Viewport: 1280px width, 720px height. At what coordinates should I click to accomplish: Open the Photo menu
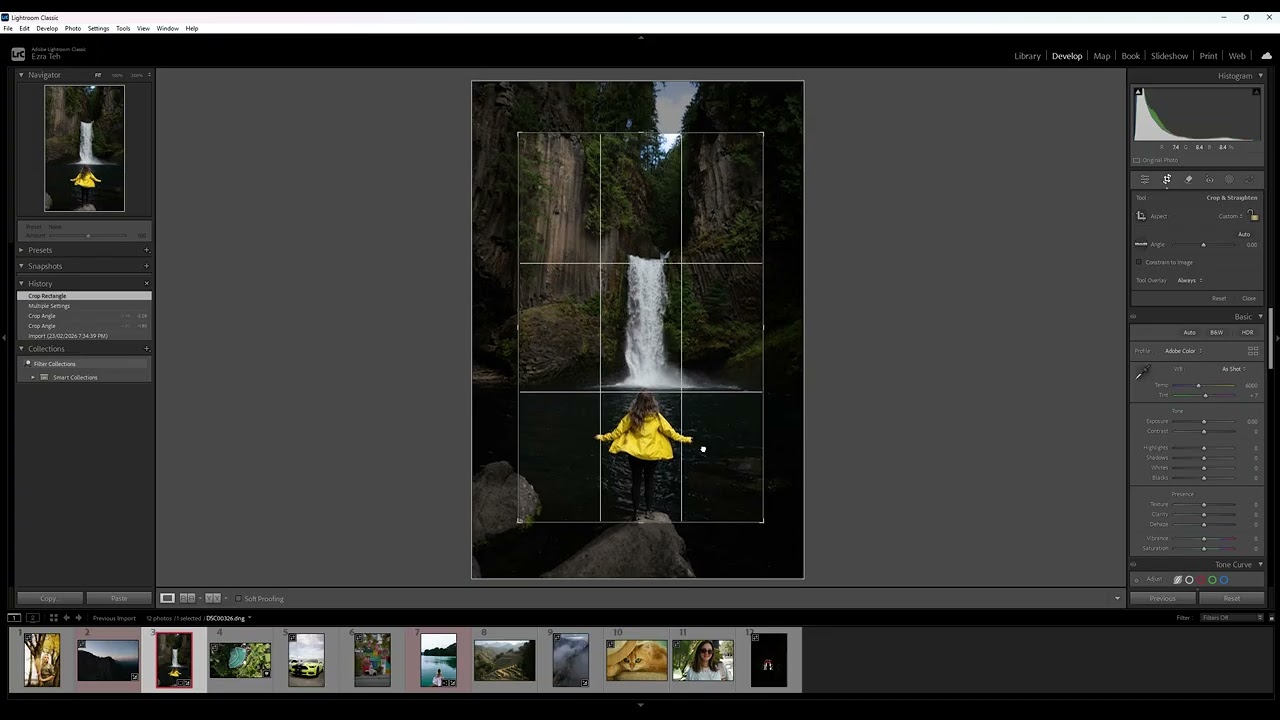click(73, 28)
